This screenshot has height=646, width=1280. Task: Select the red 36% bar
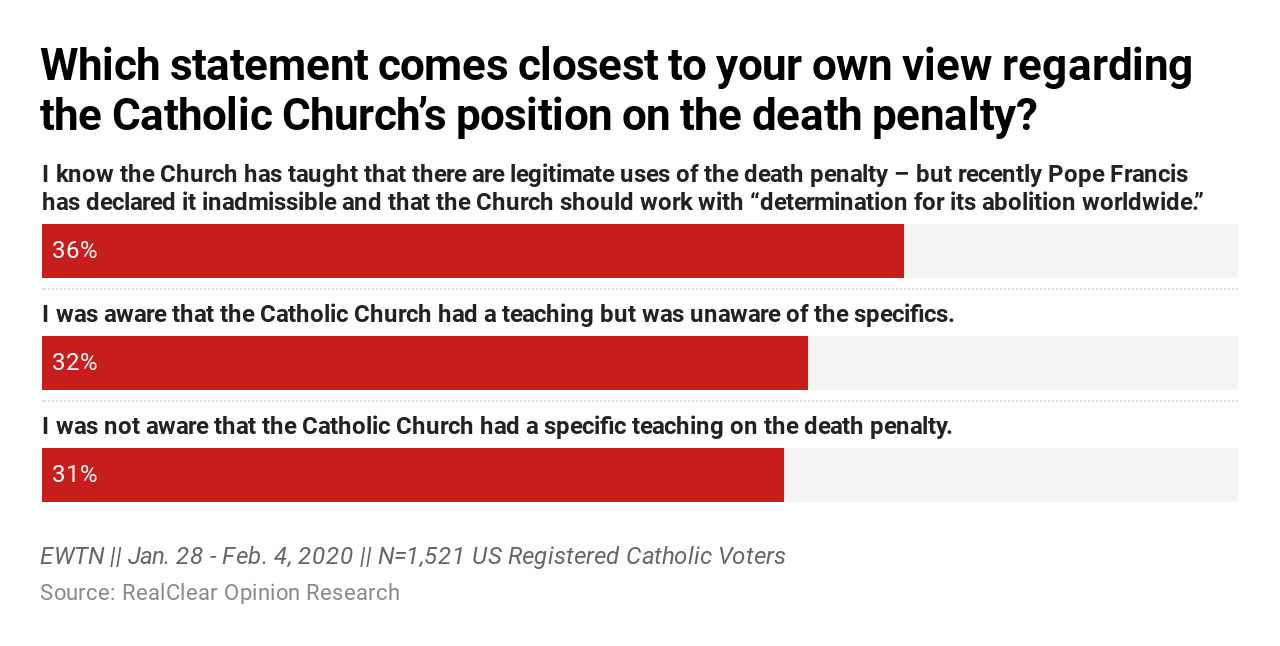click(x=473, y=251)
